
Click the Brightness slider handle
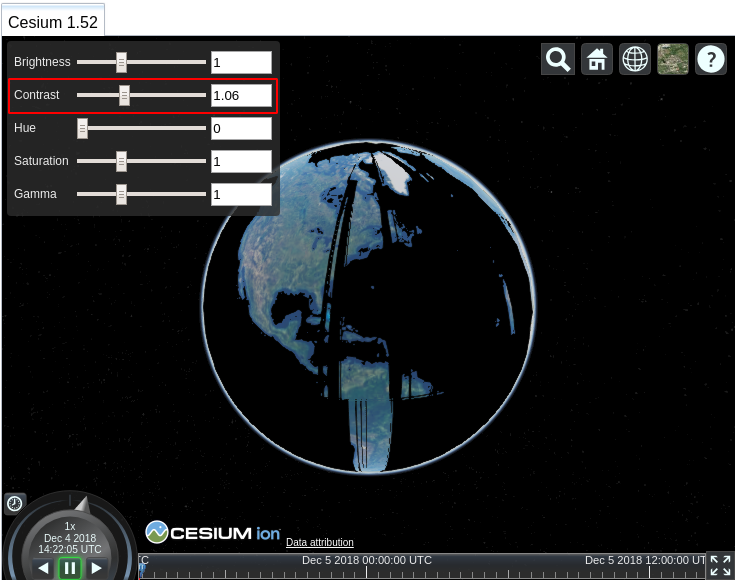[121, 62]
